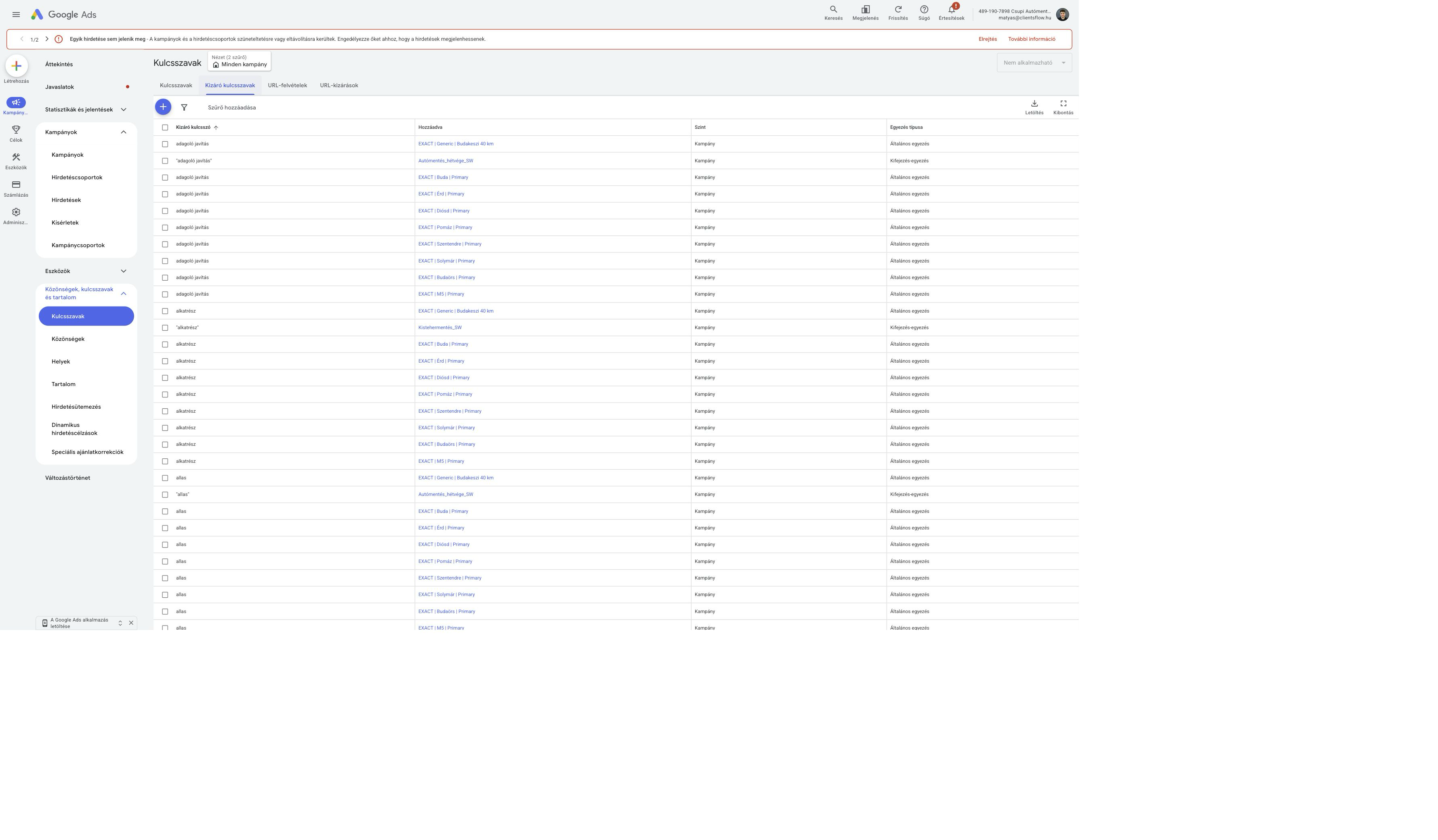Check the alkatrész EXACT M5 row checkbox
The width and height of the screenshot is (1438, 840).
point(165,461)
